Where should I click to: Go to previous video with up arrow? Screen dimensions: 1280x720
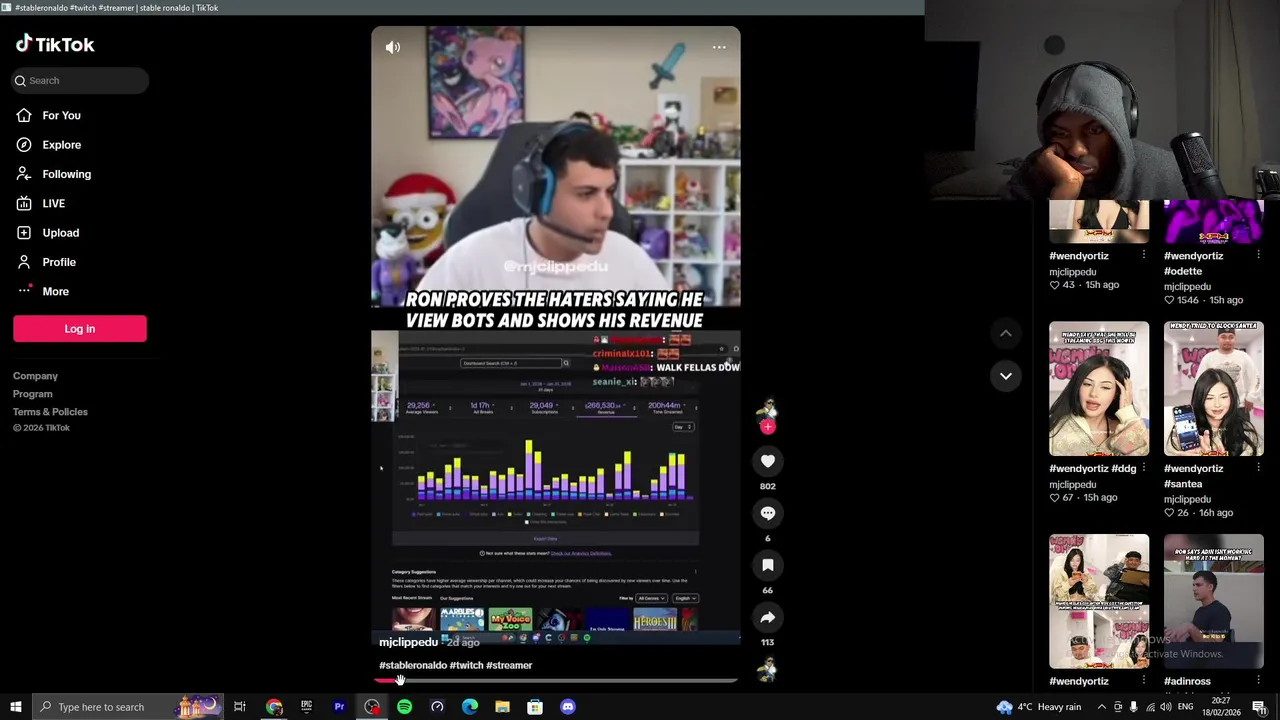pyautogui.click(x=1006, y=333)
